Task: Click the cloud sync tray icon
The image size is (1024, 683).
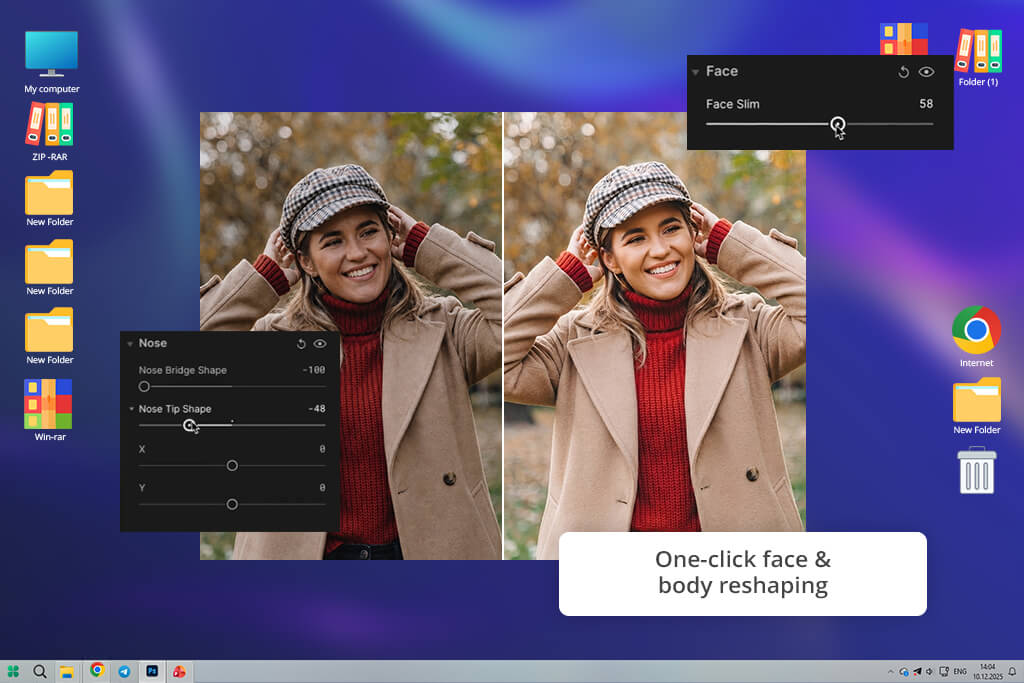Action: pos(904,671)
